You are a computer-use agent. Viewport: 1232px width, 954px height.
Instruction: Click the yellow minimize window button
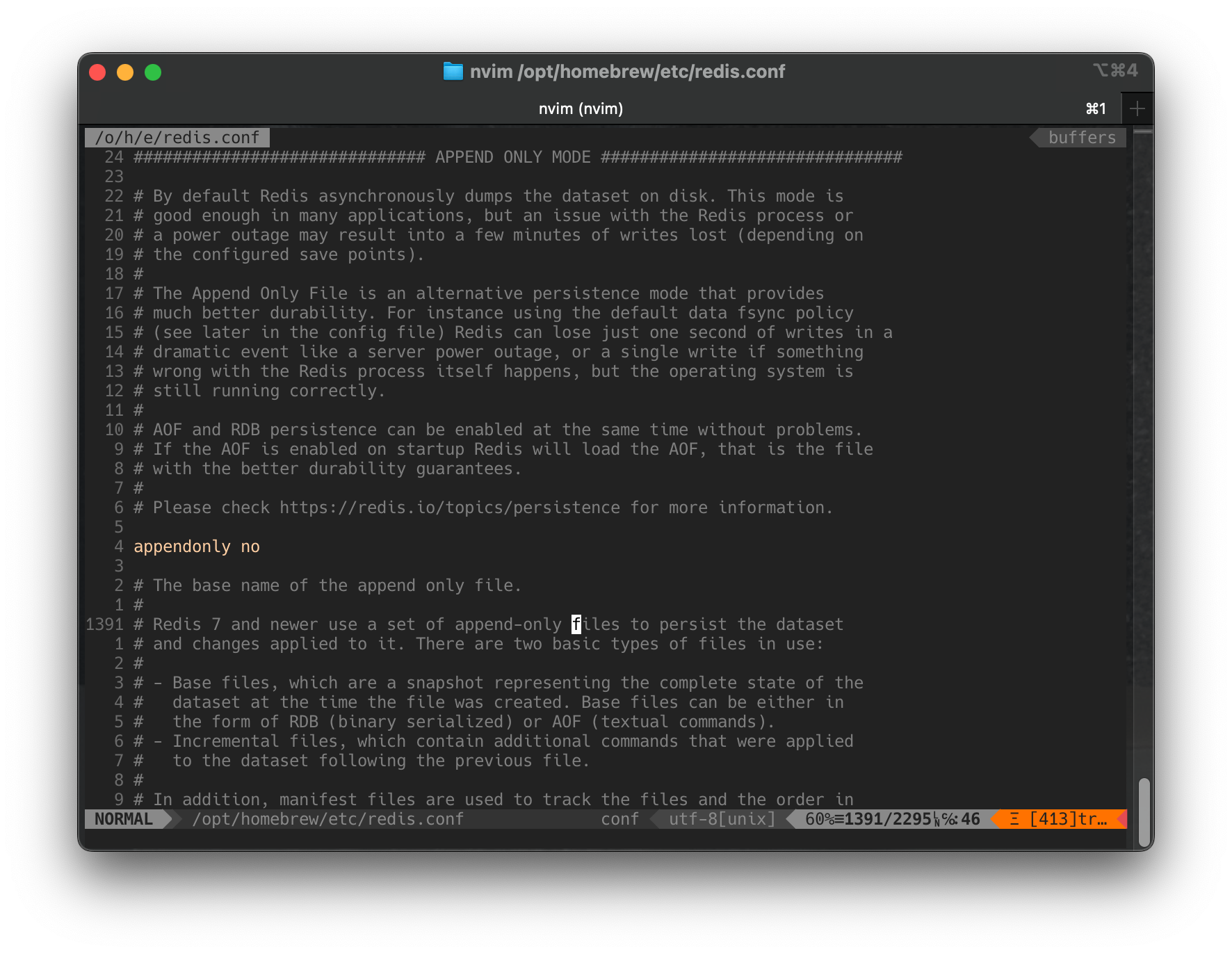(125, 72)
